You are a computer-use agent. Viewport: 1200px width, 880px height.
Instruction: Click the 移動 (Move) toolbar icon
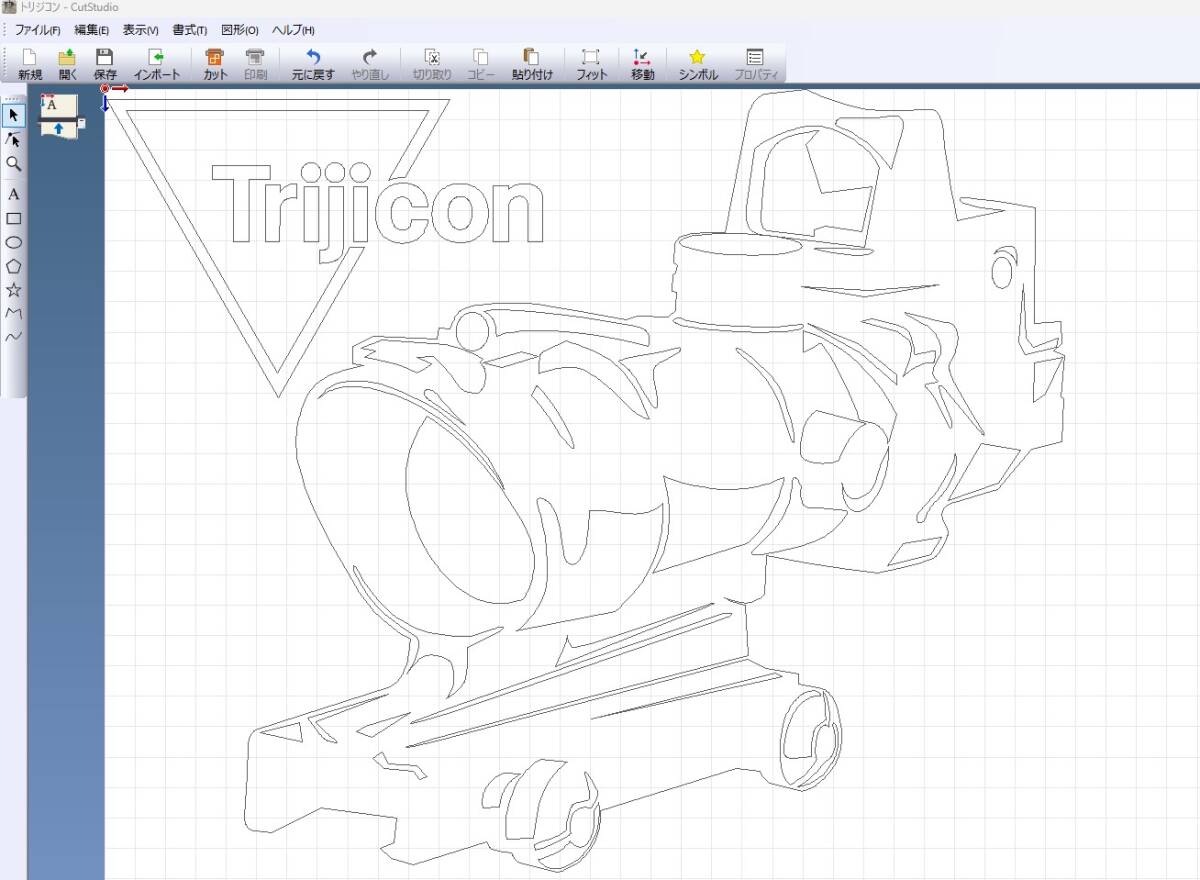pos(642,64)
